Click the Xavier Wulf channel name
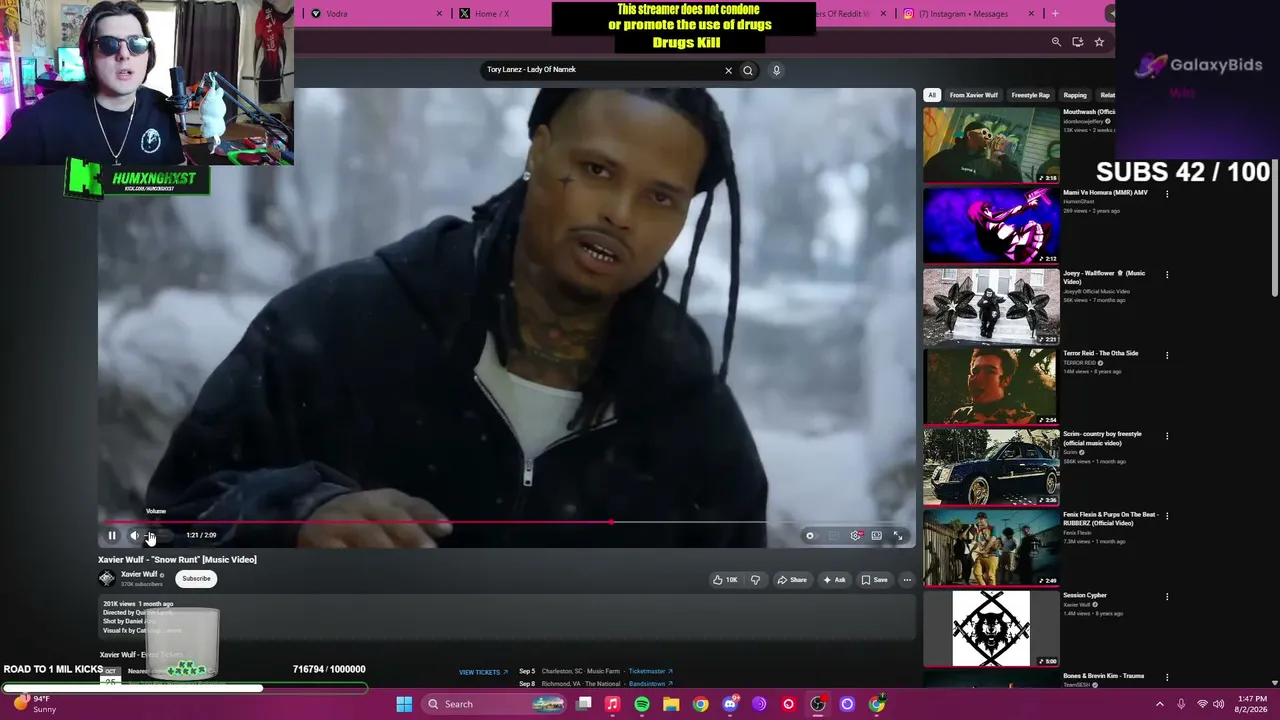Screen dimensions: 1280x720 [139, 574]
